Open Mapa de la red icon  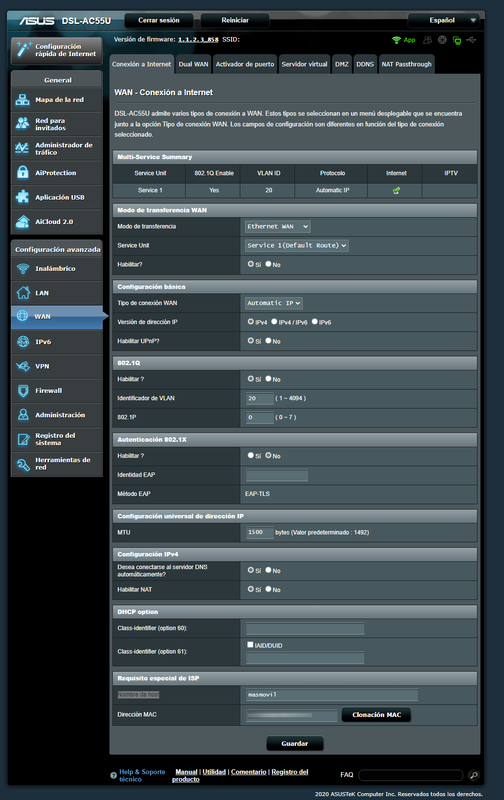click(22, 99)
